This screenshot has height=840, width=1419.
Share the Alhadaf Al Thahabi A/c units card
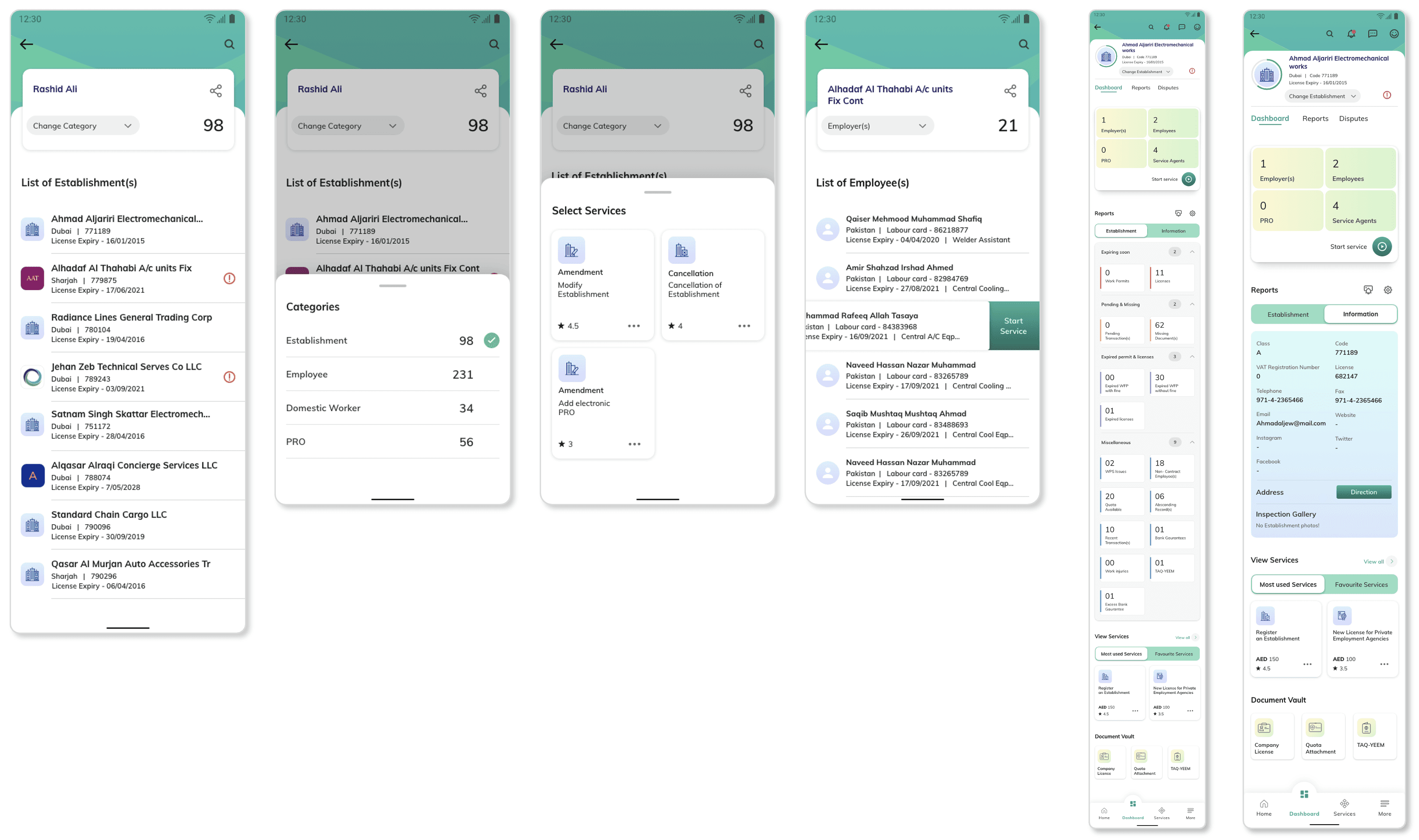(x=1010, y=91)
